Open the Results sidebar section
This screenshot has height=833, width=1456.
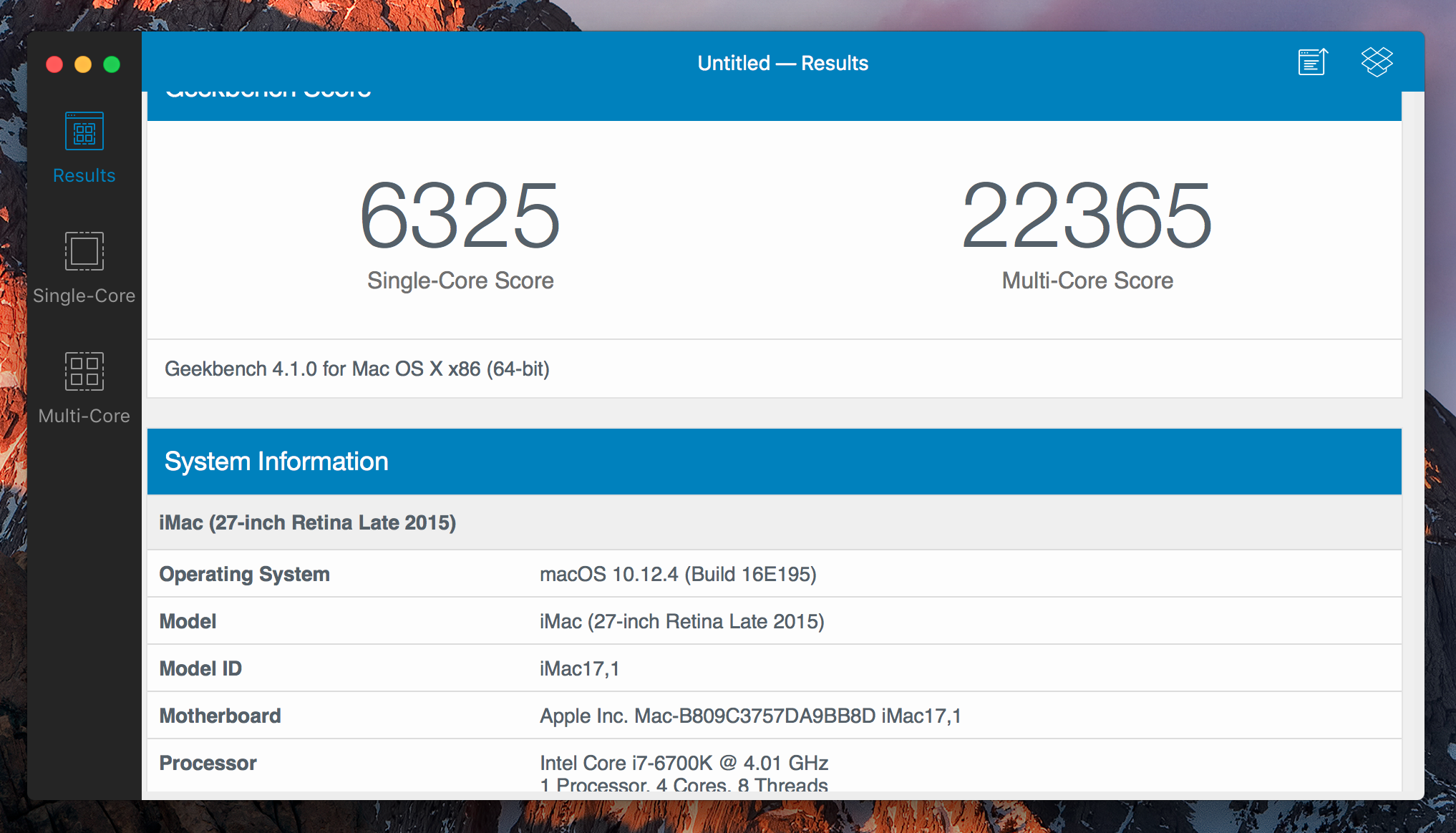coord(84,148)
